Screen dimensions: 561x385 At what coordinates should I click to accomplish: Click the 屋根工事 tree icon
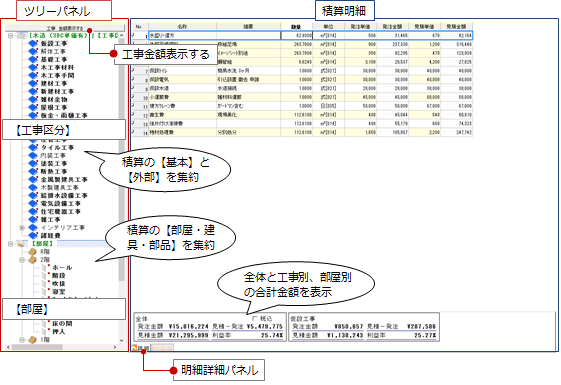coord(33,107)
